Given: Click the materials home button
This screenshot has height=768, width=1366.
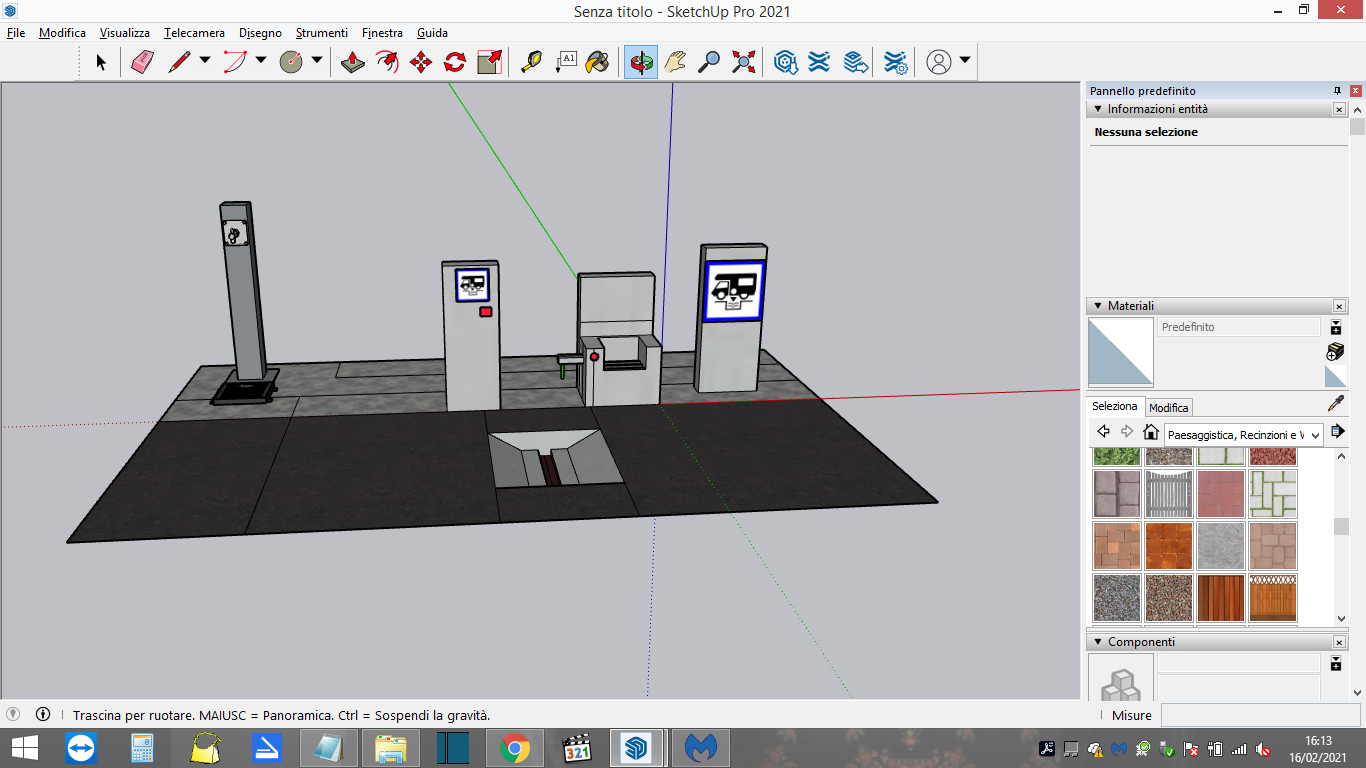Looking at the screenshot, I should coord(1151,432).
